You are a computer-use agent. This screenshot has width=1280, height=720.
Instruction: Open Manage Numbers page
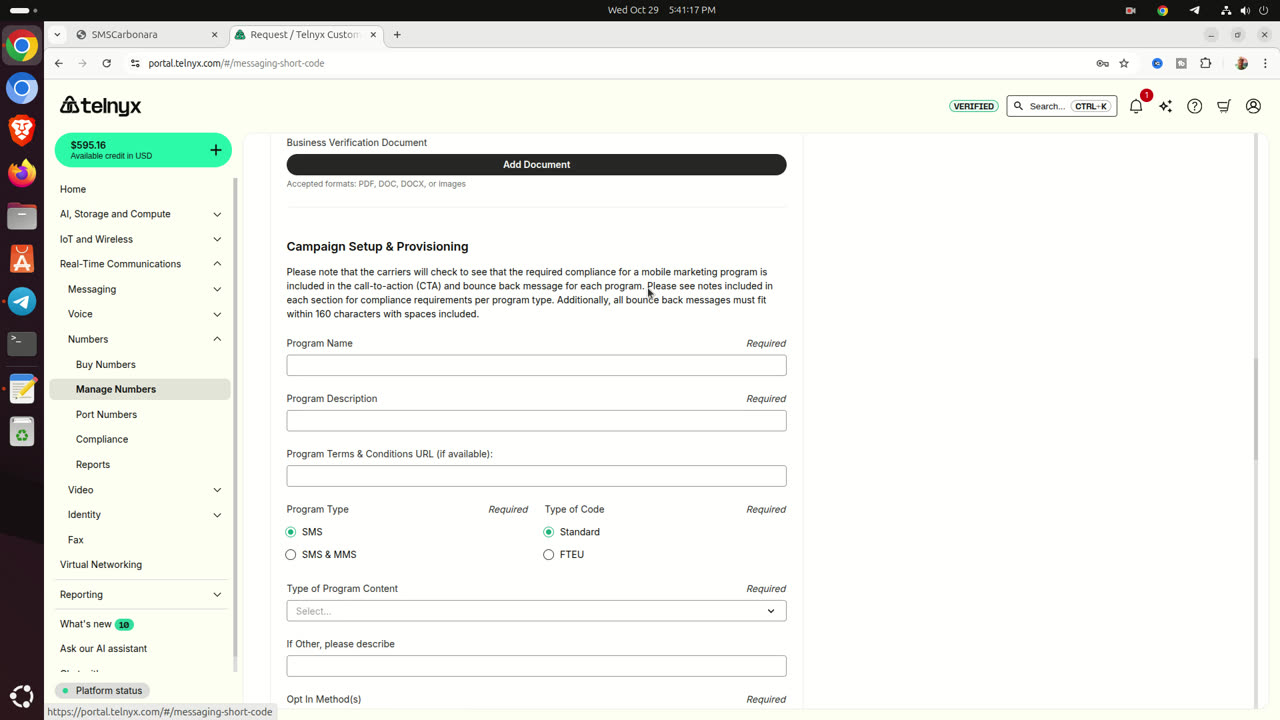pyautogui.click(x=116, y=389)
